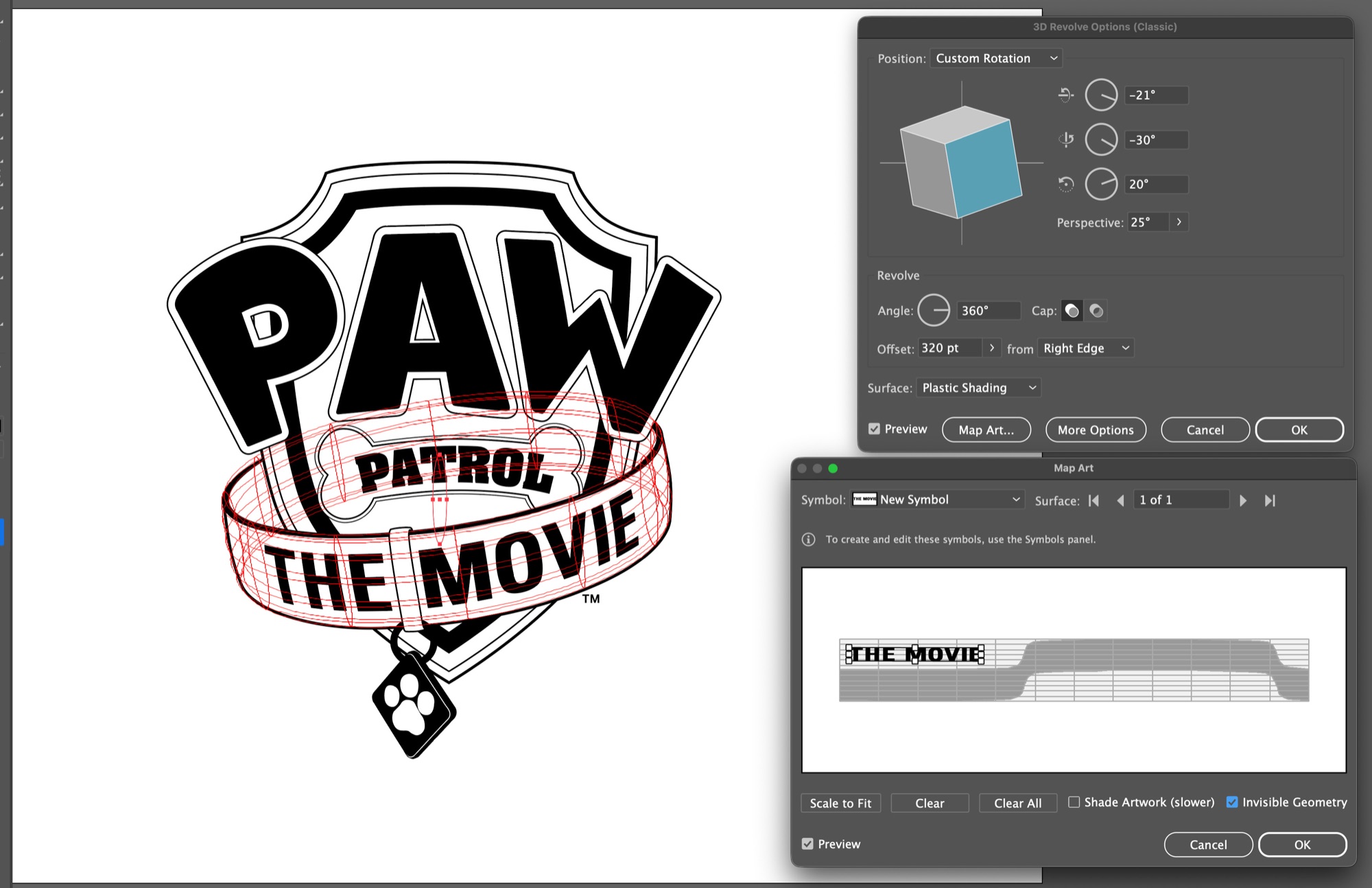Expand the Perspective slider arrow
This screenshot has width=1372, height=888.
(x=1179, y=222)
